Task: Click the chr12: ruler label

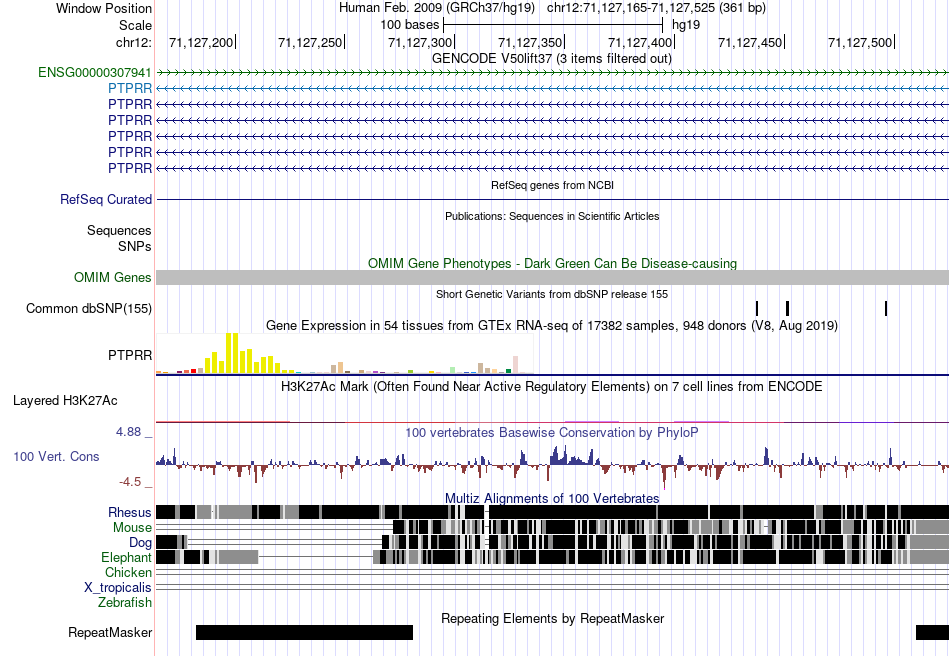Action: (134, 42)
